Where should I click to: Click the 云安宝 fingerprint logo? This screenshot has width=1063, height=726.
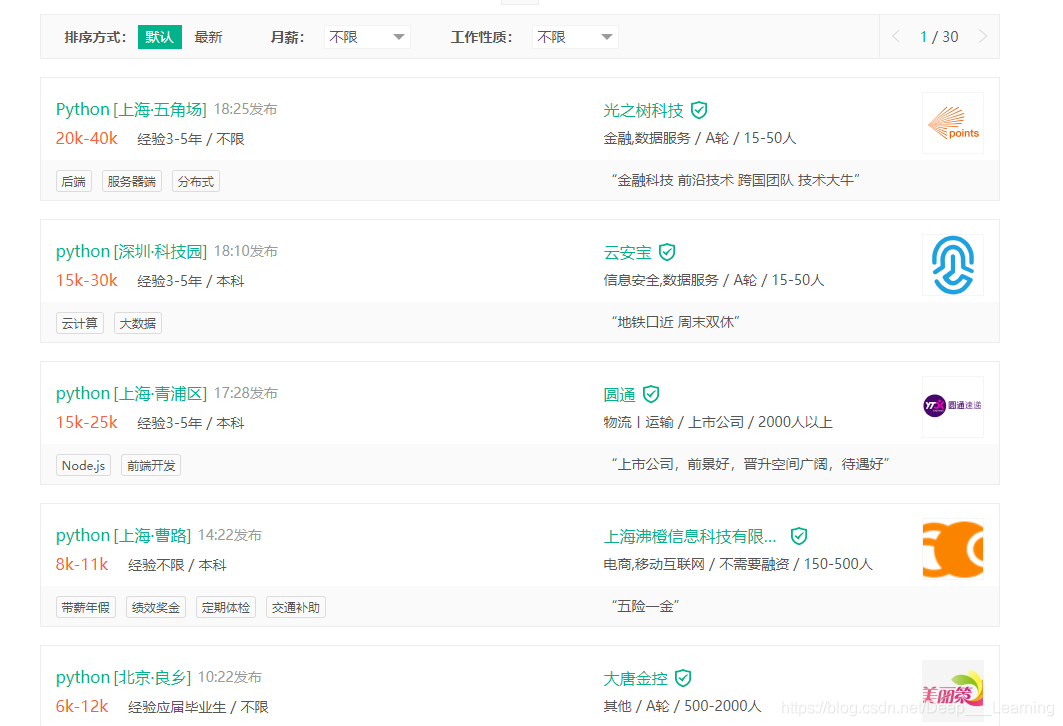(952, 265)
